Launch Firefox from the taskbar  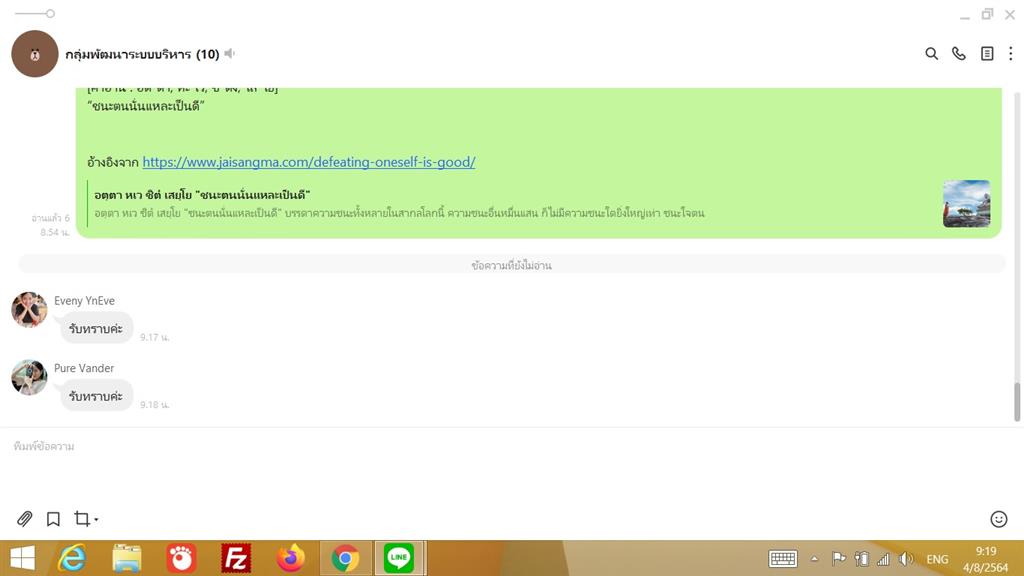tap(291, 557)
